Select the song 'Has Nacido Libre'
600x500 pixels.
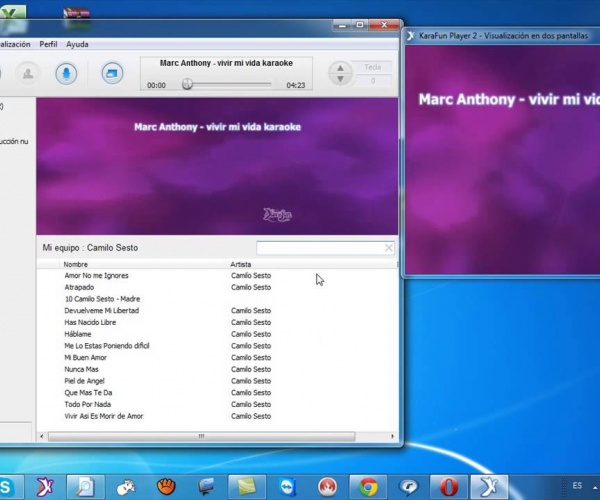(90, 322)
